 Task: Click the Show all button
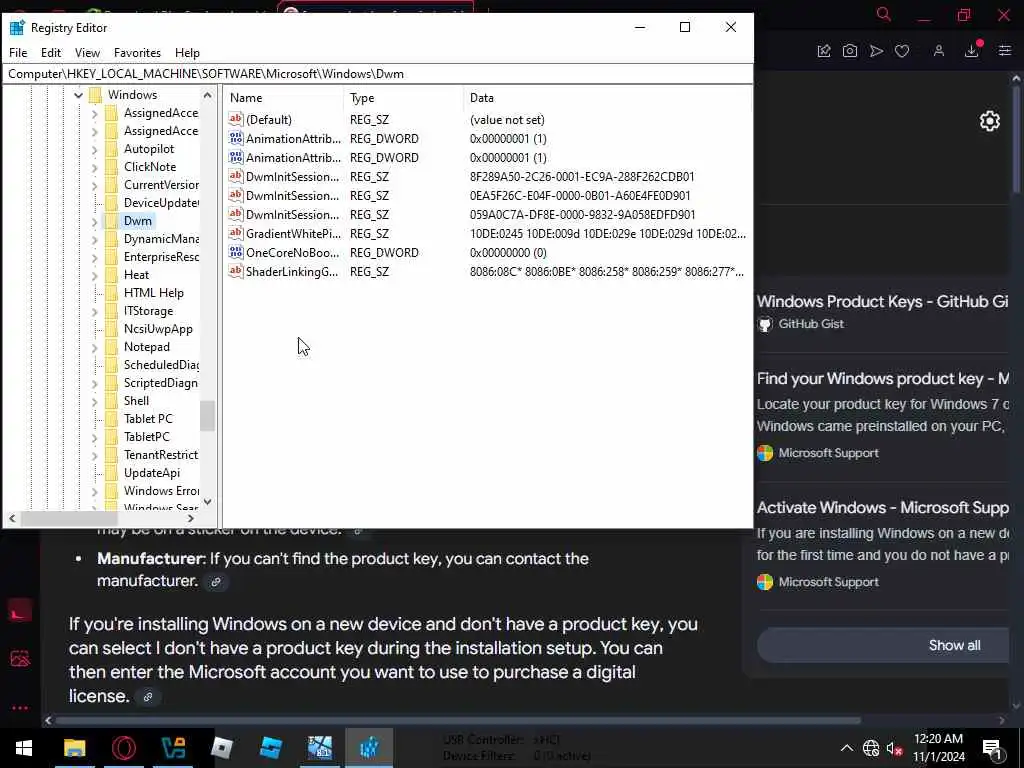click(x=883, y=645)
